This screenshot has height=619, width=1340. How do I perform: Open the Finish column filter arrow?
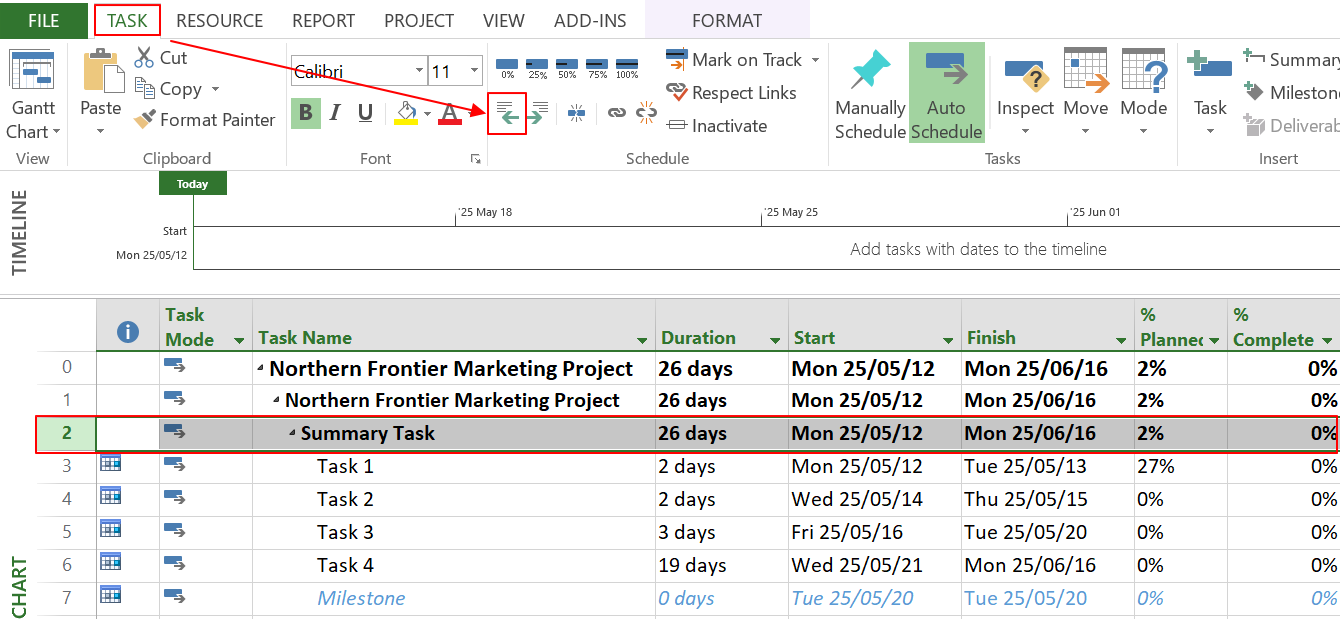[x=1121, y=340]
